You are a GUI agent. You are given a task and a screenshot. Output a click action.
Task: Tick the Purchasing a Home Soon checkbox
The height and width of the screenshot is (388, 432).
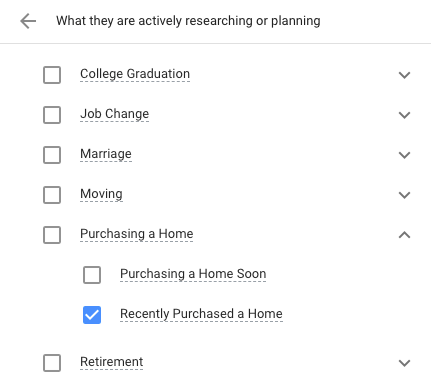92,275
